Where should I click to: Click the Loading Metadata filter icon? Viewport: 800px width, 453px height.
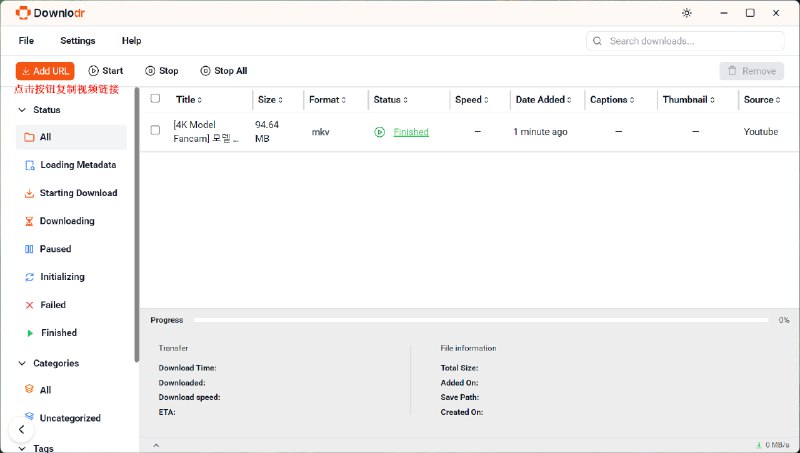coord(30,165)
